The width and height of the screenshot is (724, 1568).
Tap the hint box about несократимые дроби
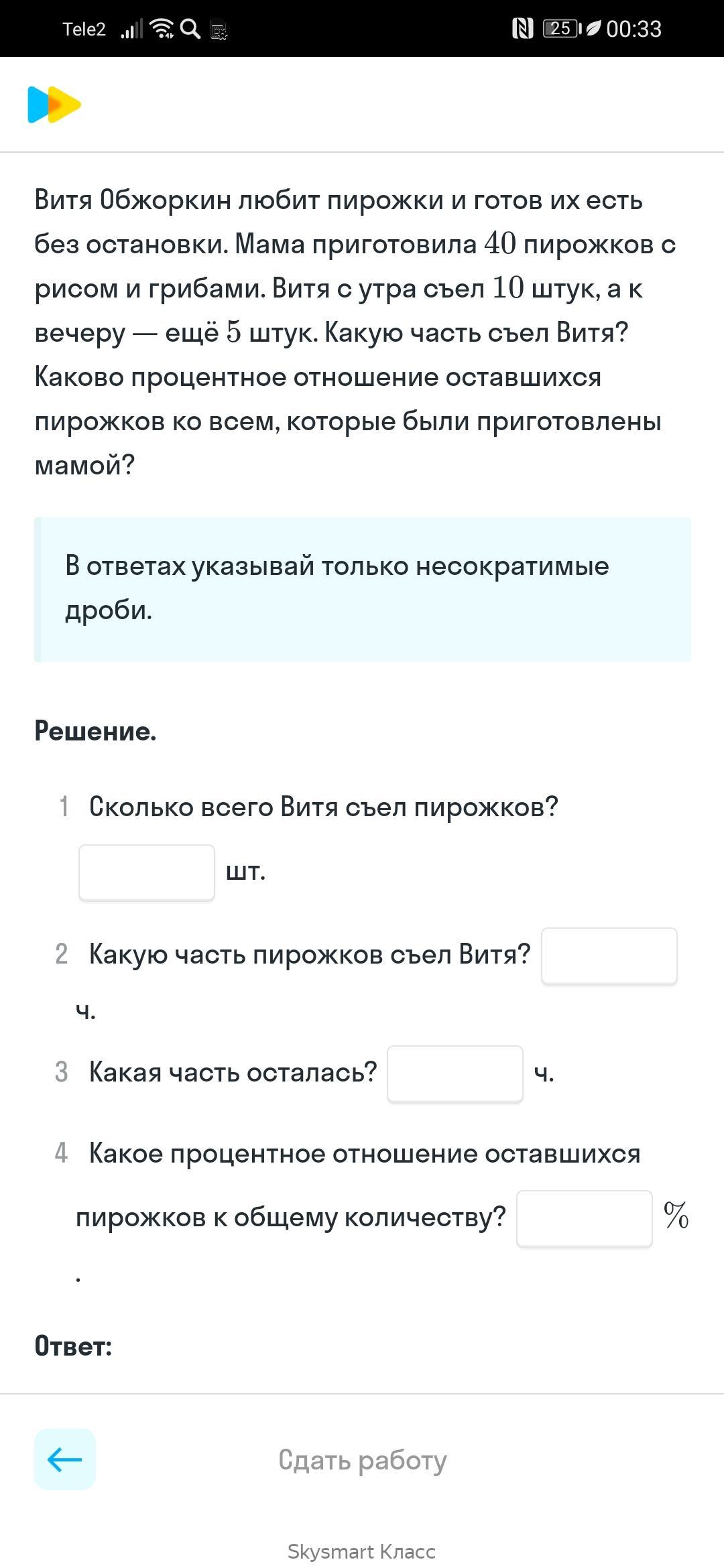(x=362, y=589)
